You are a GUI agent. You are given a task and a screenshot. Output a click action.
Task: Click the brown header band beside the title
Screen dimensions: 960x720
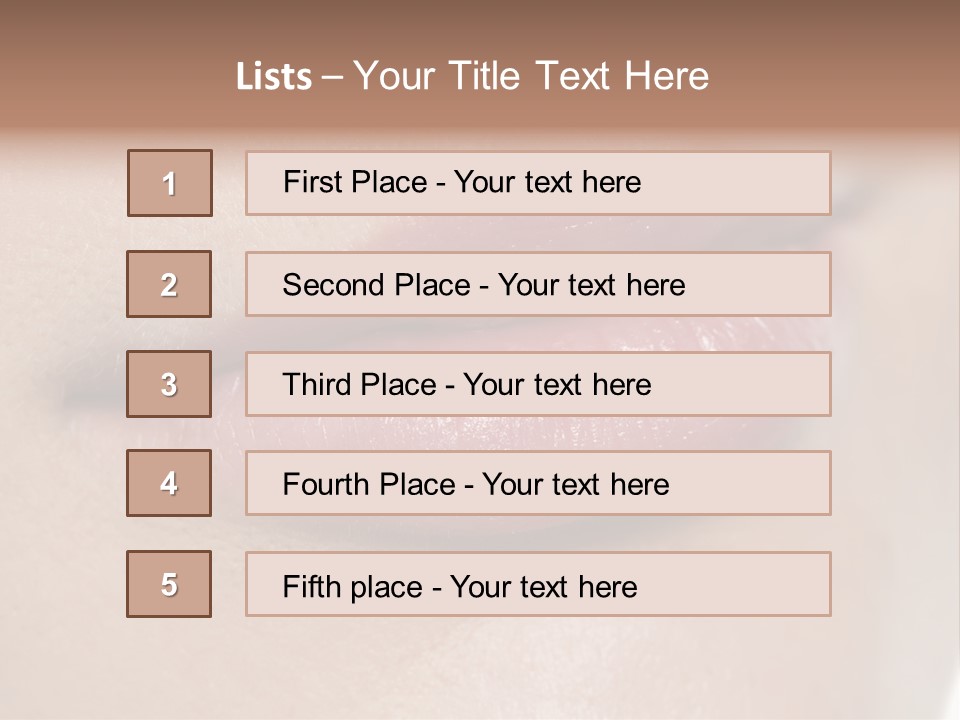click(x=833, y=67)
